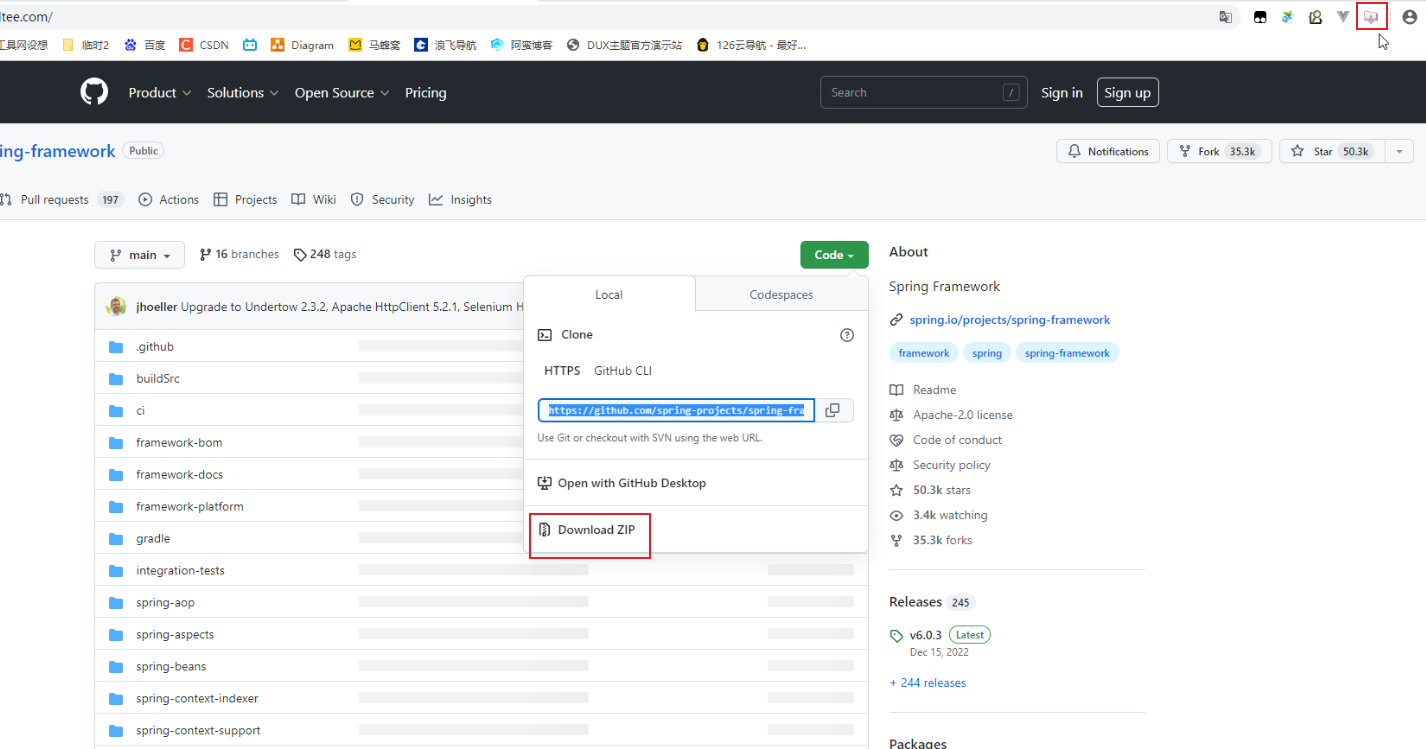This screenshot has width=1426, height=749.
Task: Open the spring.io/projects/spring-framework link
Action: (1010, 320)
